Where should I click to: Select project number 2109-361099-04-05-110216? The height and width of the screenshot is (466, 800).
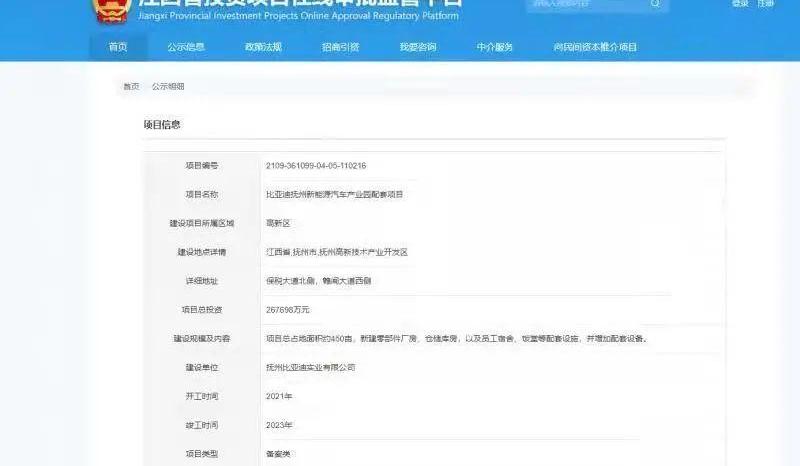point(316,165)
